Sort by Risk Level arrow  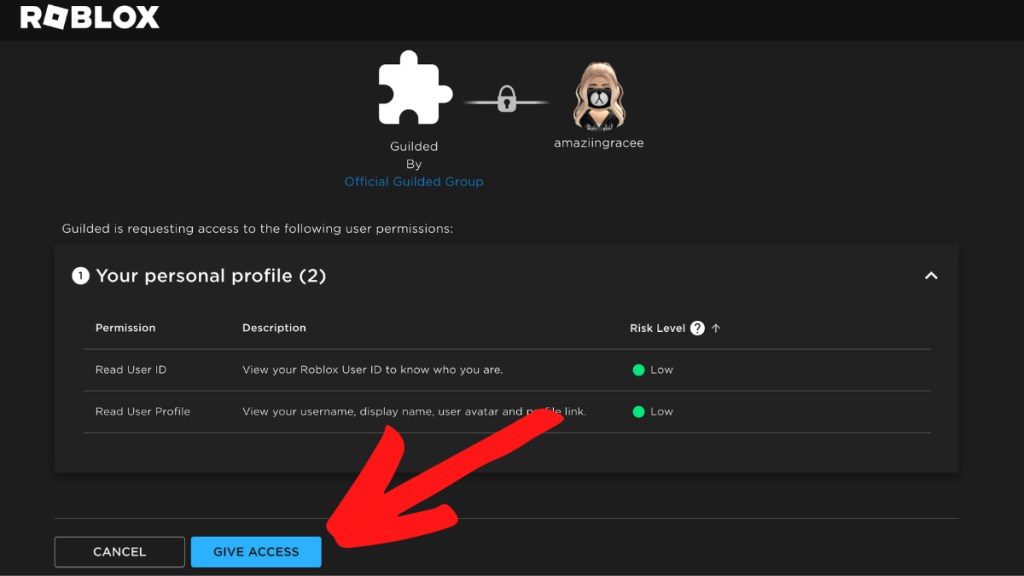(716, 328)
